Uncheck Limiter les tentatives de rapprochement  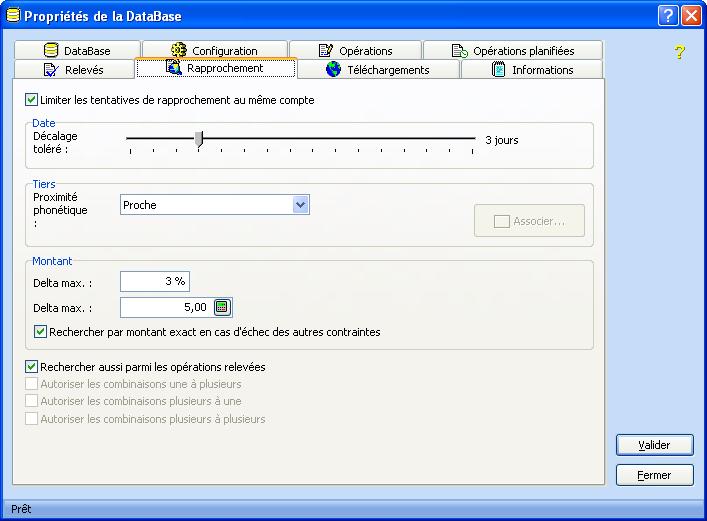coord(32,100)
